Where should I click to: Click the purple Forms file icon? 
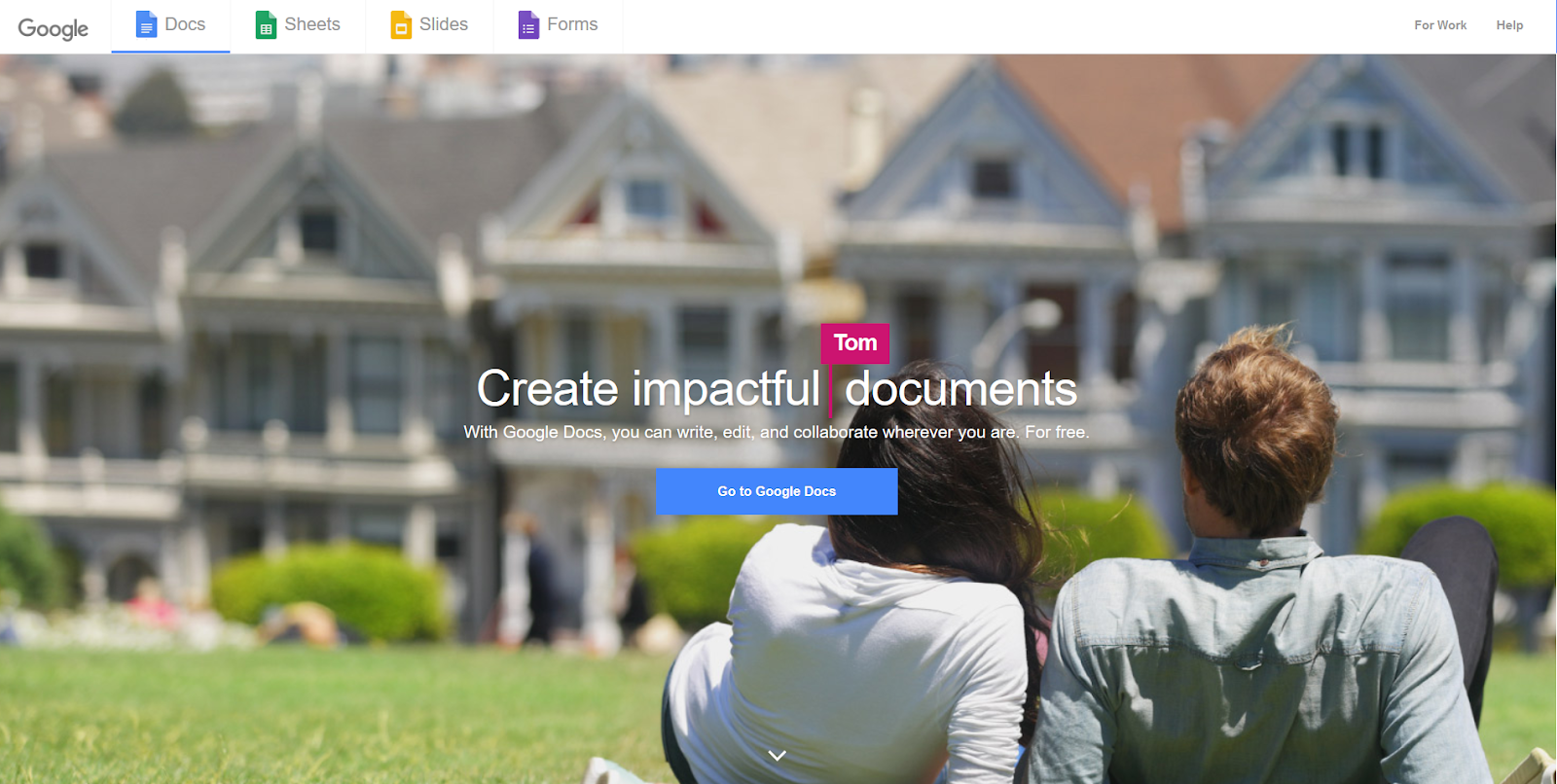tap(528, 24)
